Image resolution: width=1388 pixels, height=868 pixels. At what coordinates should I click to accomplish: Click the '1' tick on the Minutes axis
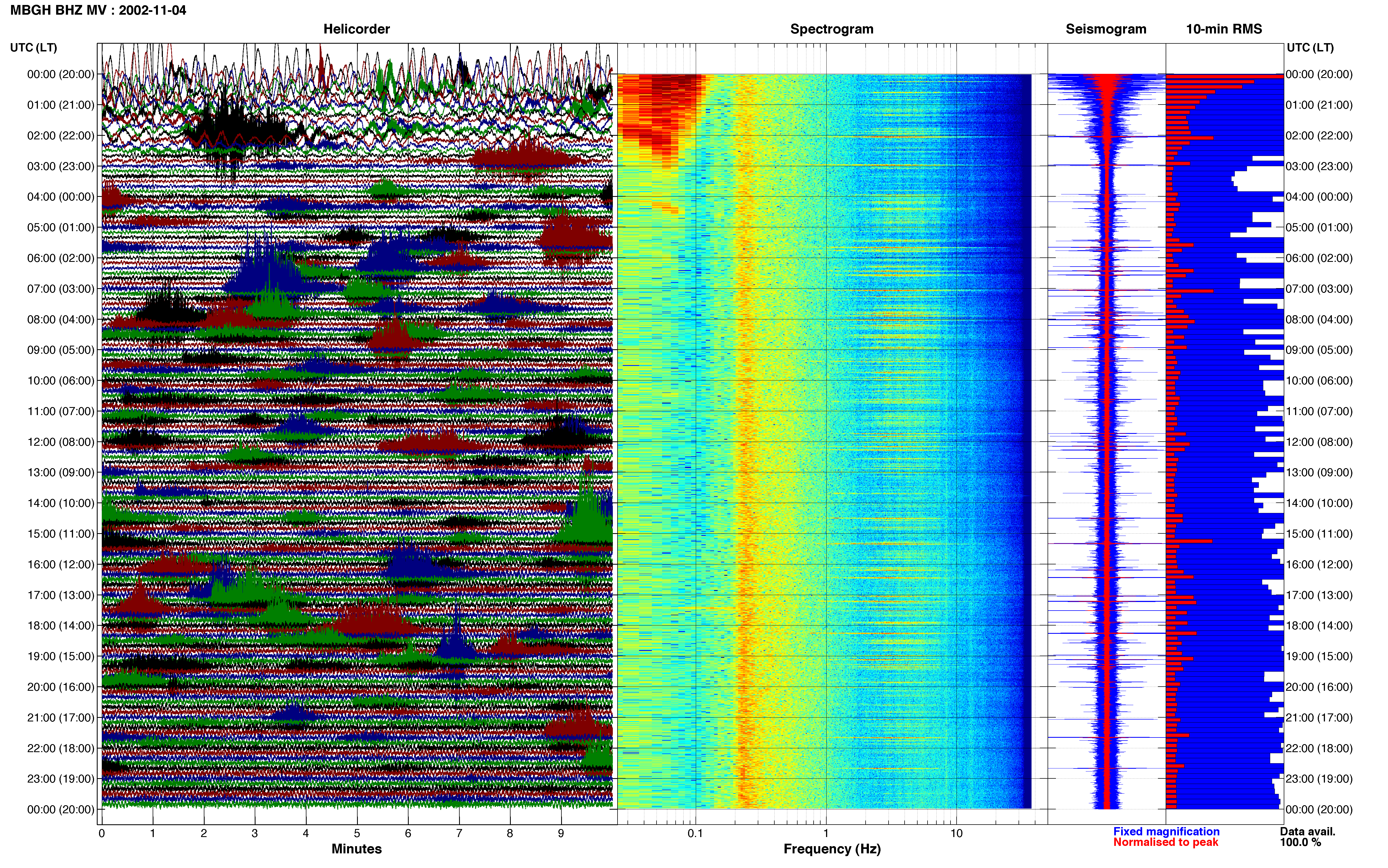point(153,833)
